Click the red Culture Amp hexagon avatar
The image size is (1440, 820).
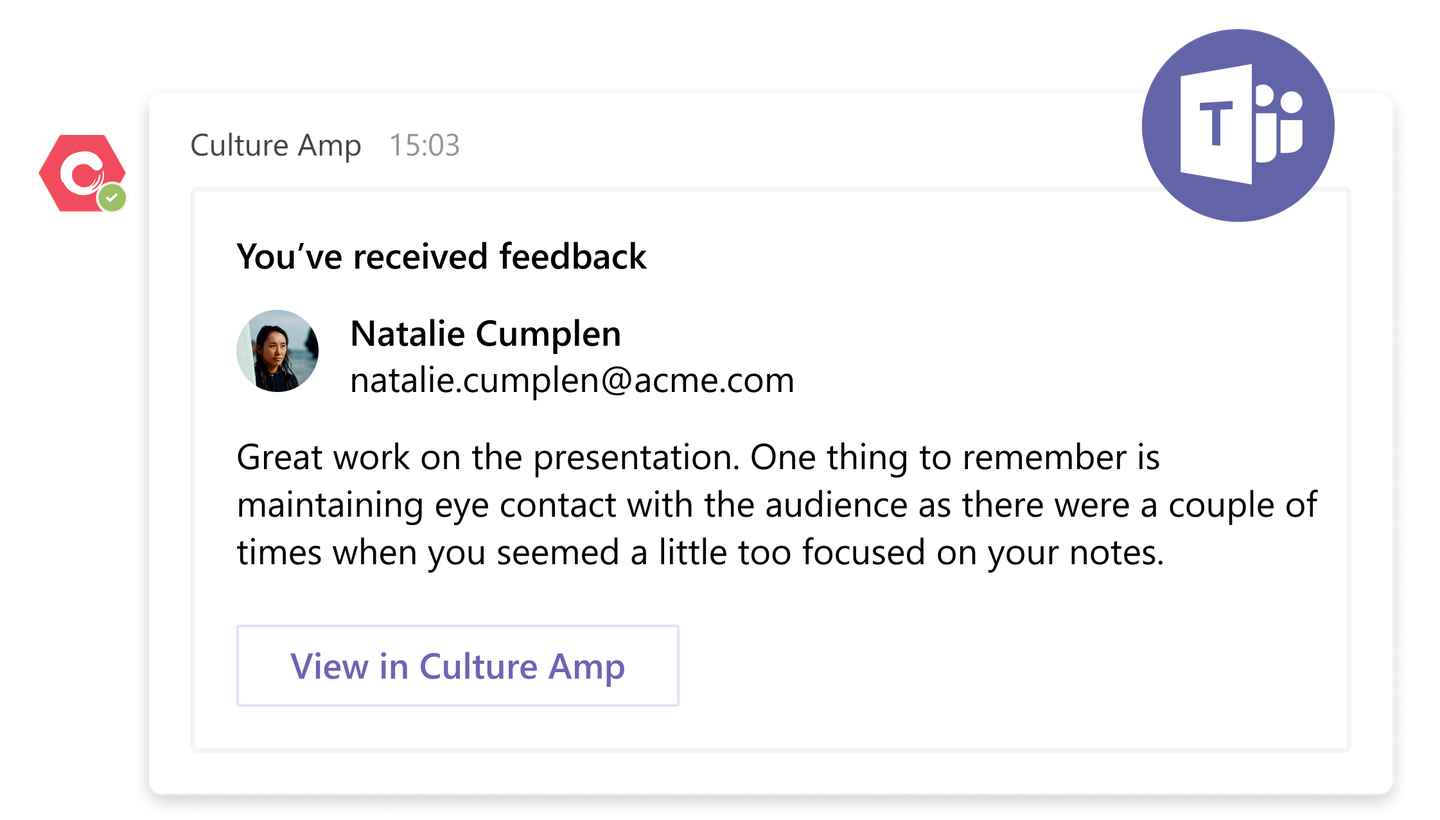pos(82,173)
